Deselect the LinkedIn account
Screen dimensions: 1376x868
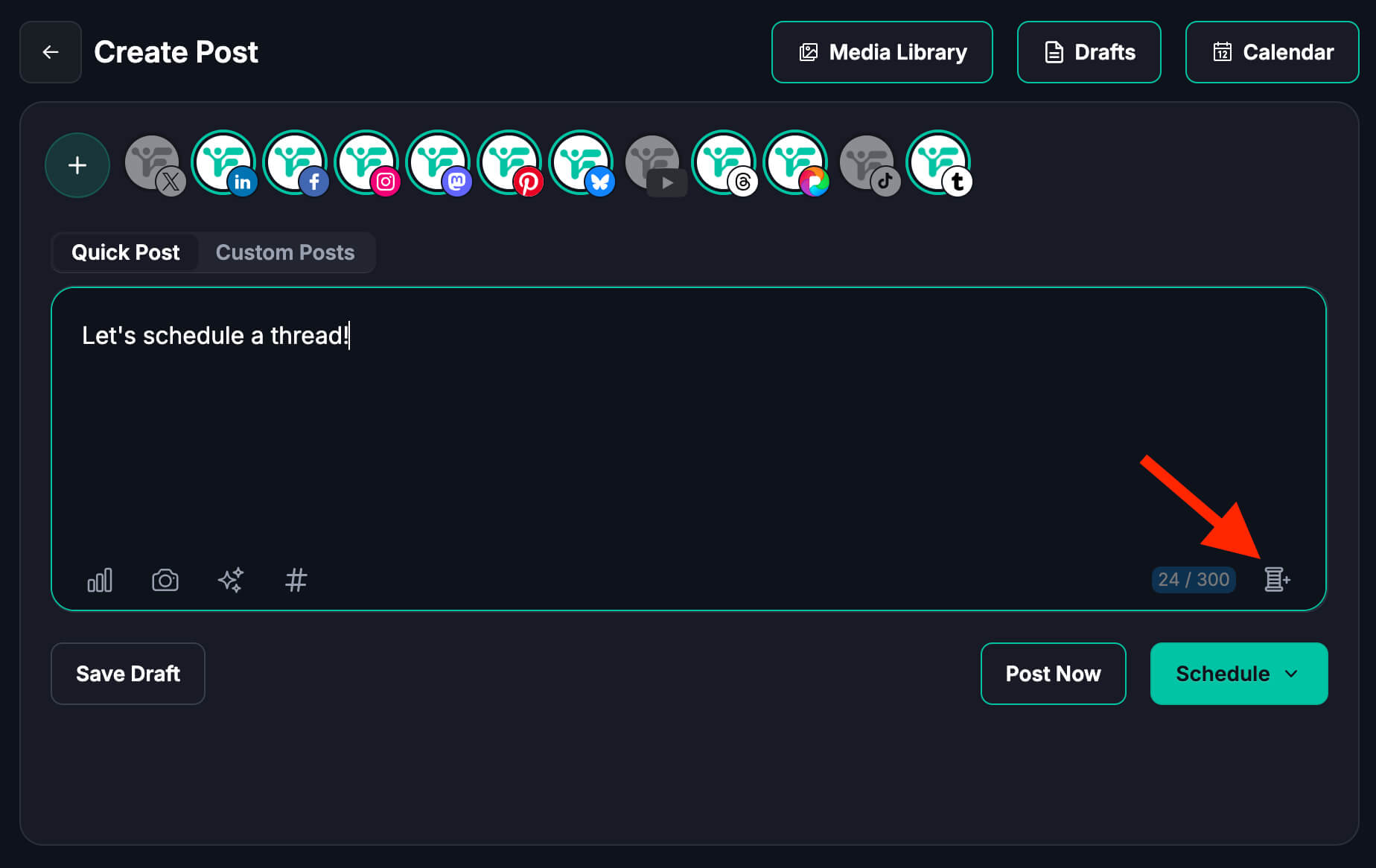pyautogui.click(x=223, y=162)
